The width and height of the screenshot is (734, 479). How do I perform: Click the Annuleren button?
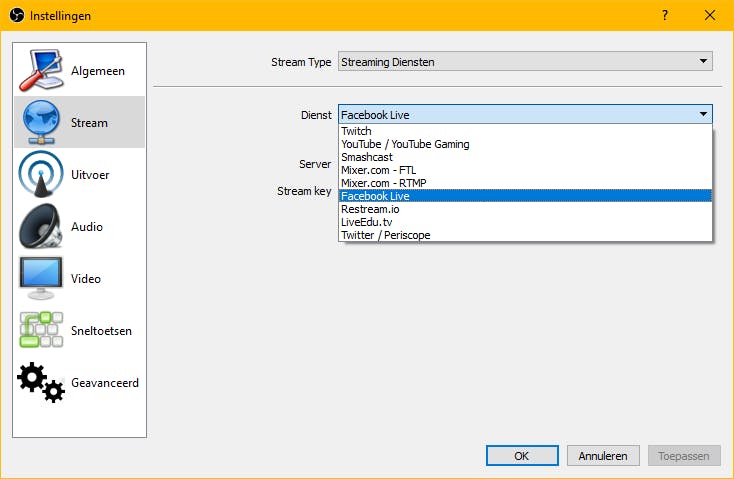(603, 456)
